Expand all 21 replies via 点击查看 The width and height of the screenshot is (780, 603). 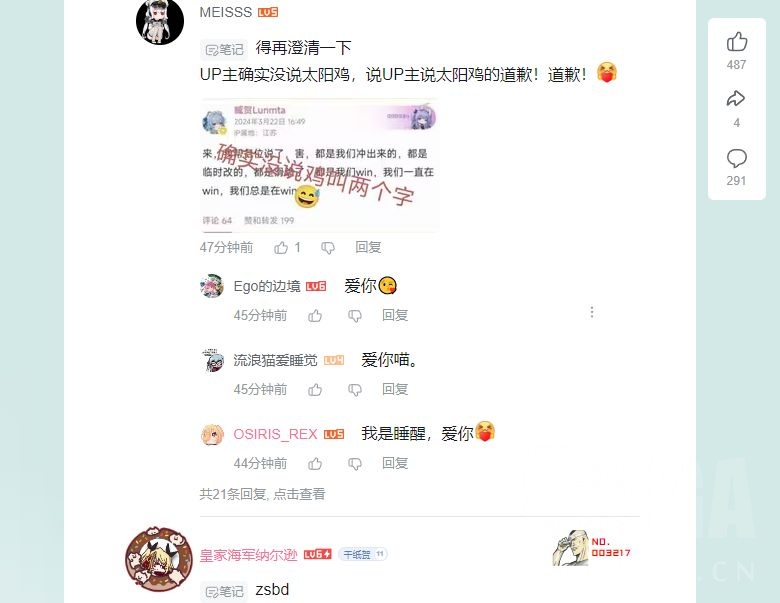pos(299,494)
